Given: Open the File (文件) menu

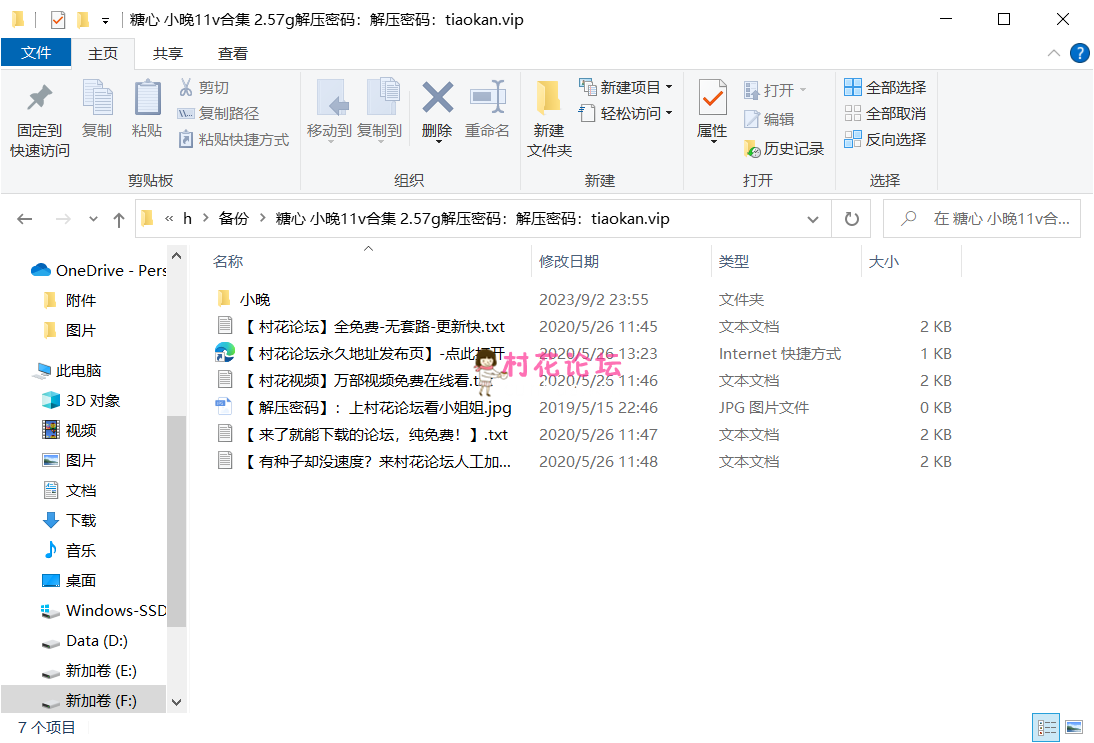Looking at the screenshot, I should pyautogui.click(x=36, y=53).
